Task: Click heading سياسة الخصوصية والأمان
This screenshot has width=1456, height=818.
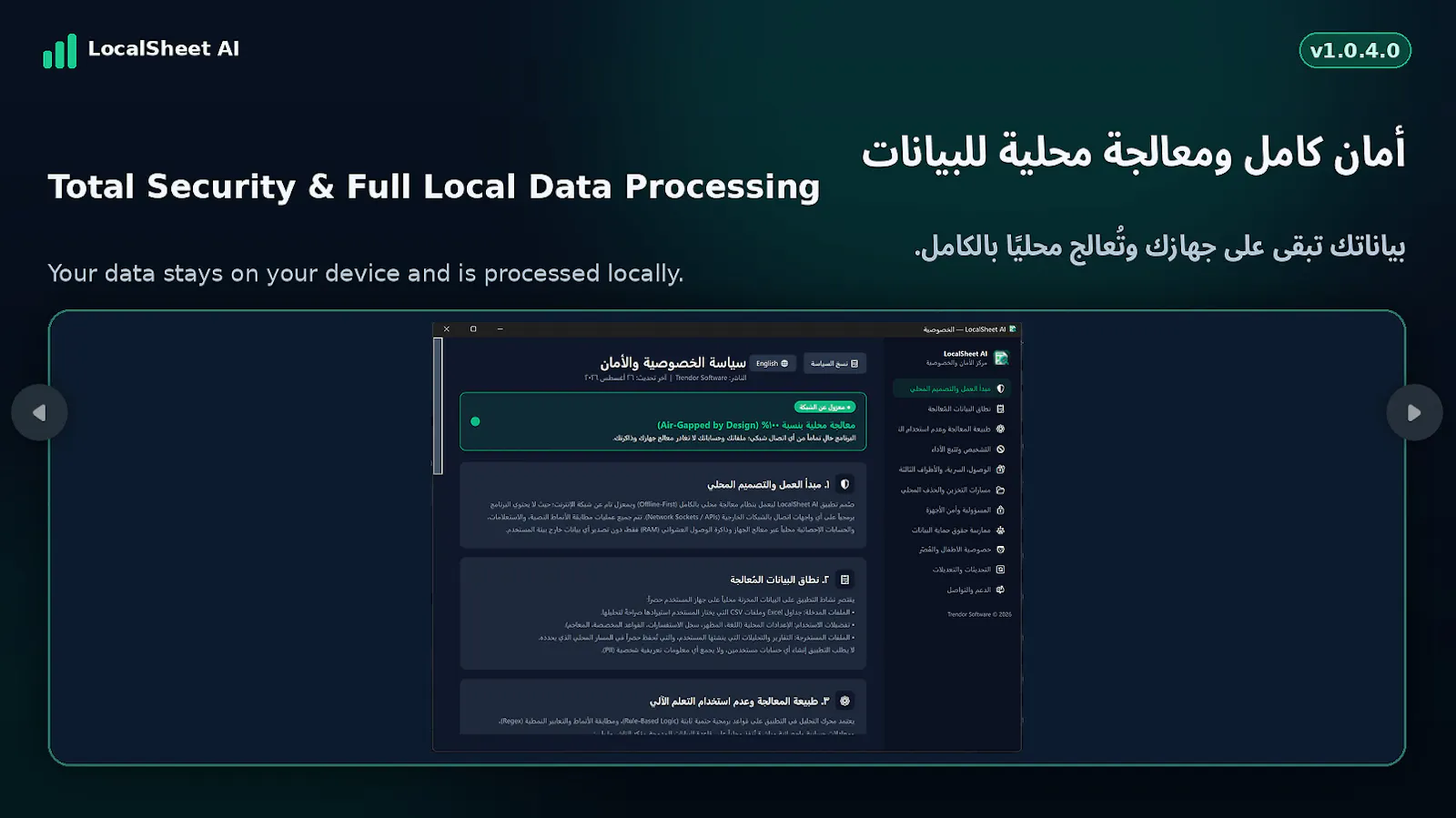Action: [x=672, y=362]
